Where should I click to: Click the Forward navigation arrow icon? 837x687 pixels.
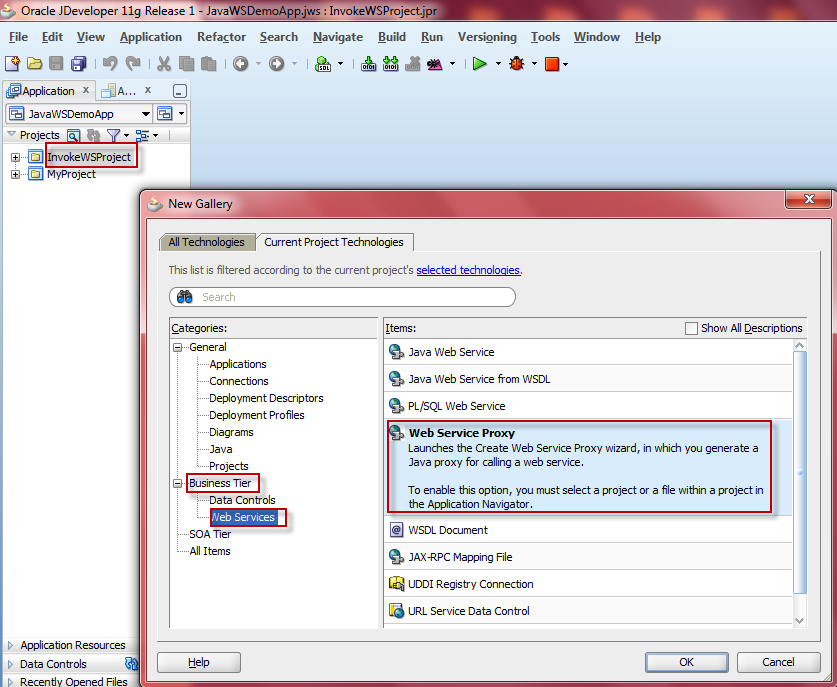(x=277, y=64)
